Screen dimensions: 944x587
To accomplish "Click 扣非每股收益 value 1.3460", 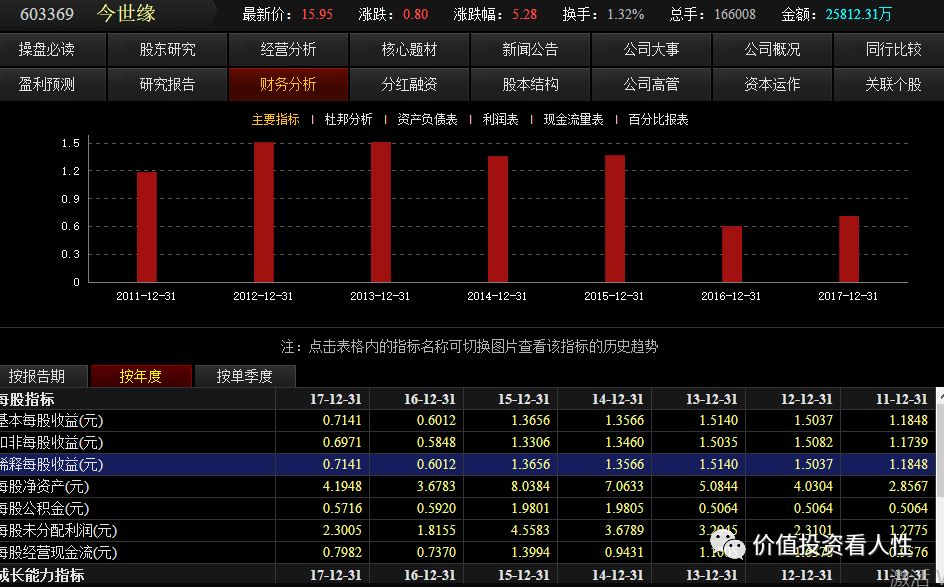I will pyautogui.click(x=624, y=443).
